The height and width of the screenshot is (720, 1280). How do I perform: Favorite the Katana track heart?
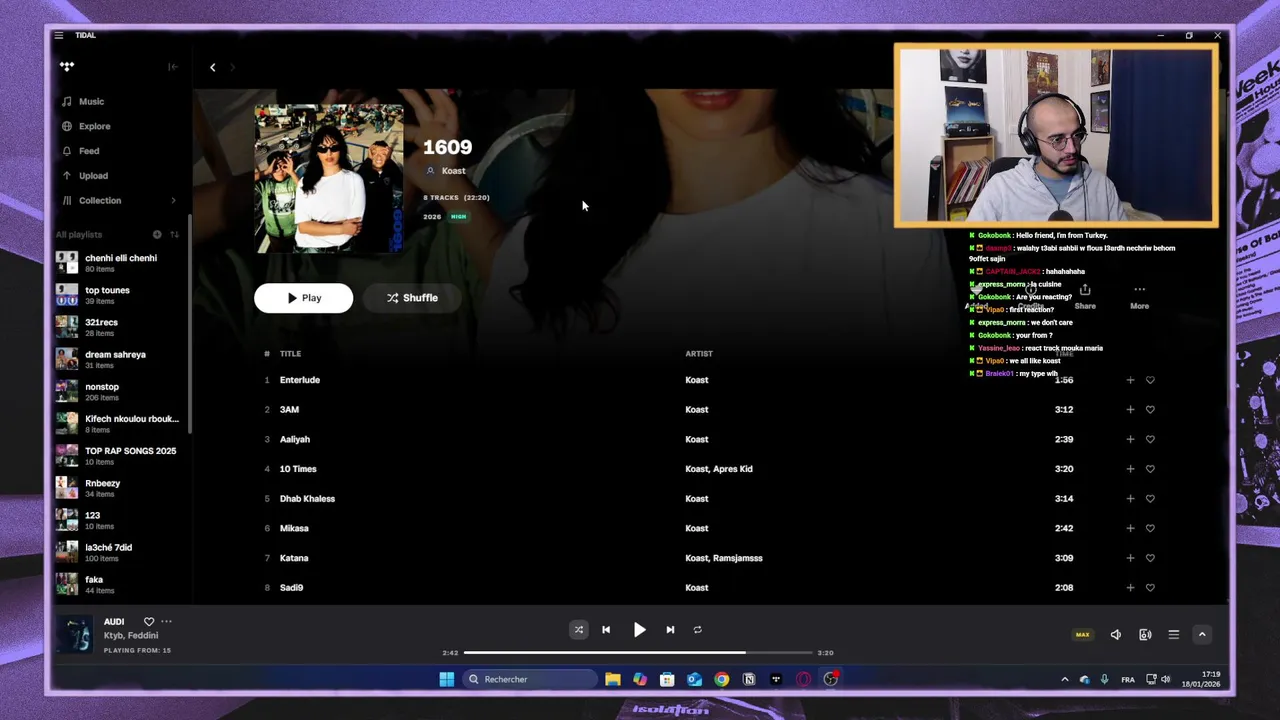point(1150,558)
